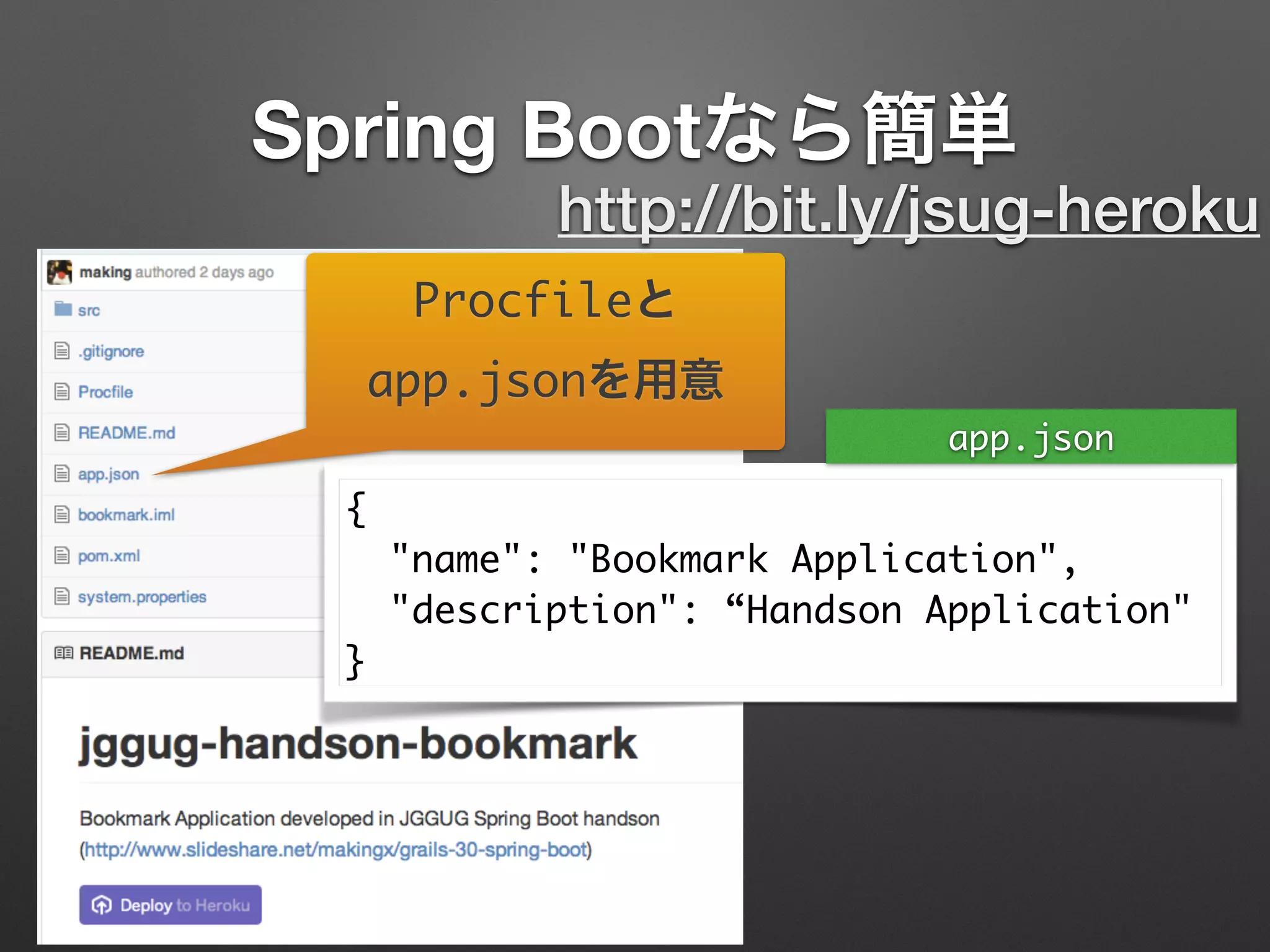Screen dimensions: 1270x952
Task: Click the Procfile と app.json callout
Action: click(546, 351)
